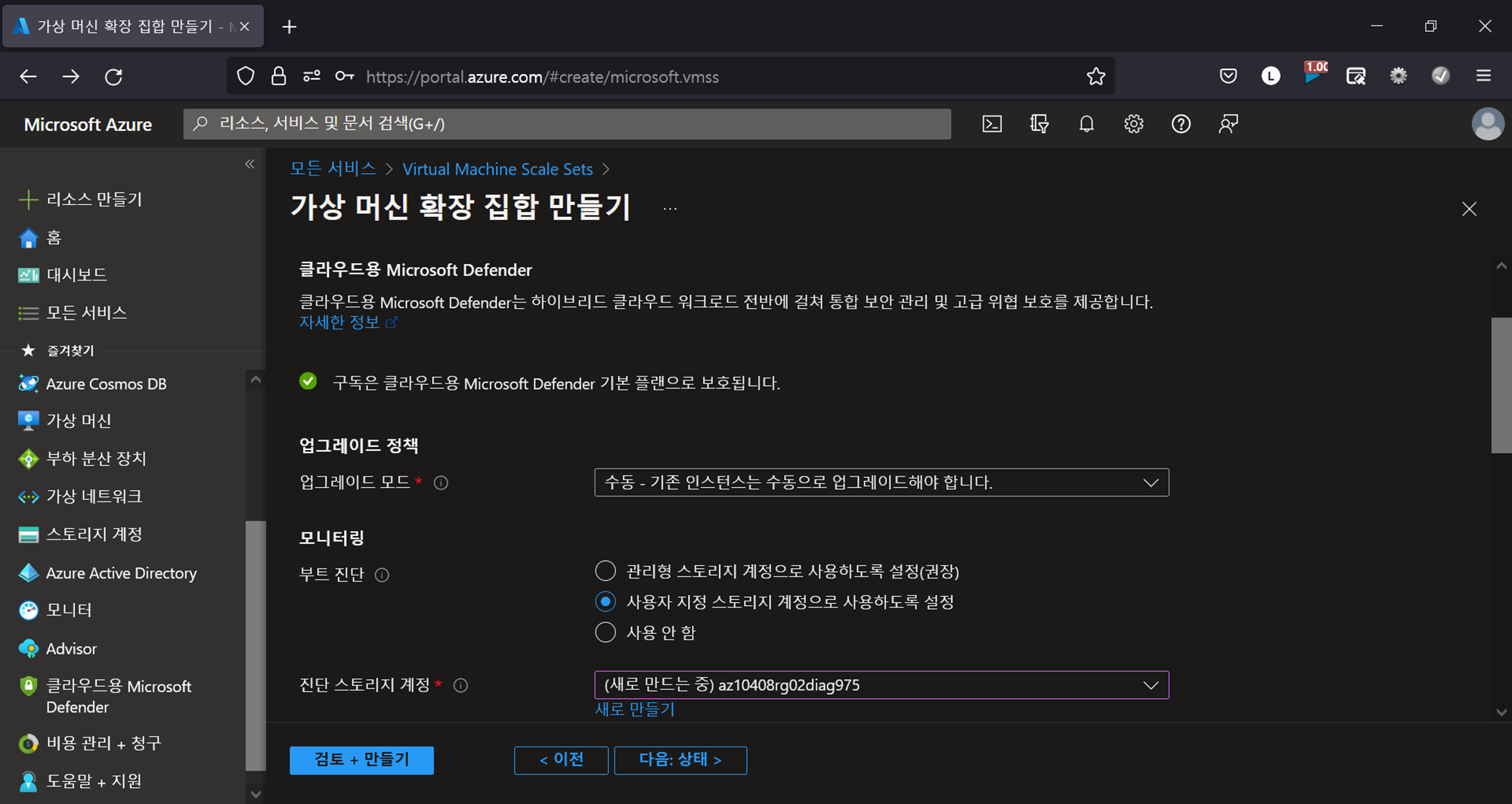Collapse the left sidebar menu

249,164
